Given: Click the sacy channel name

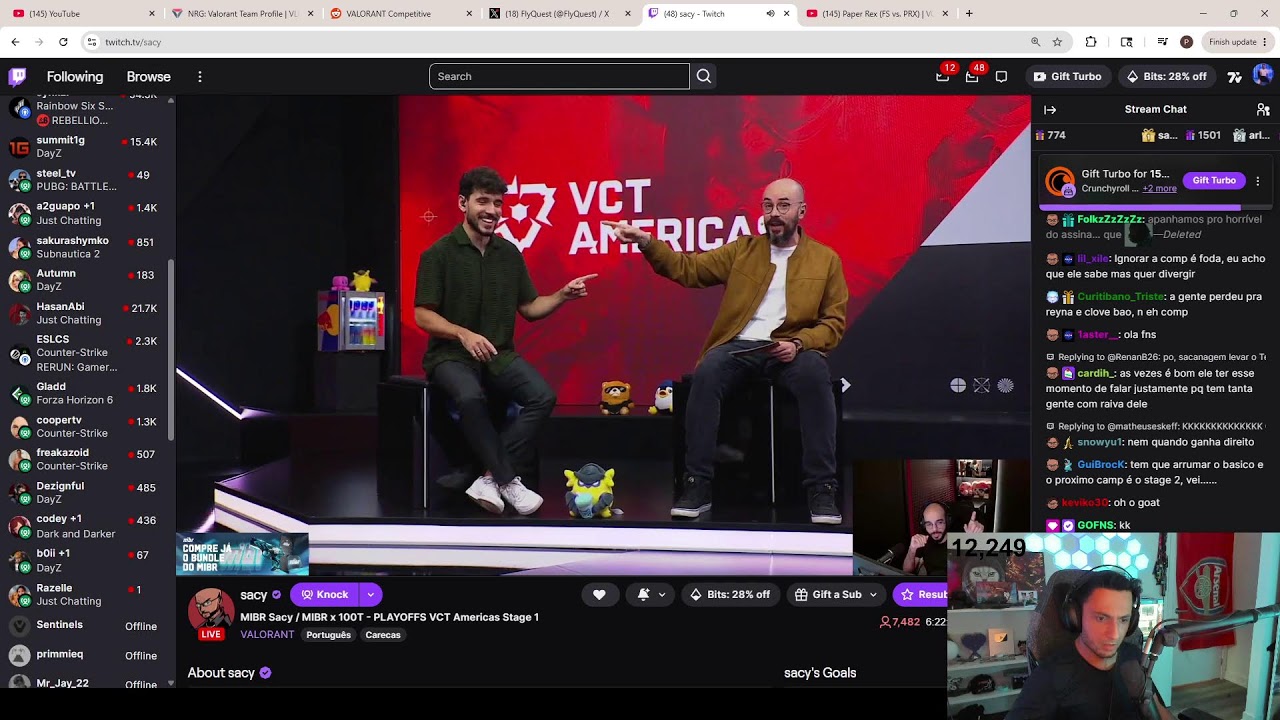Looking at the screenshot, I should click(x=254, y=594).
